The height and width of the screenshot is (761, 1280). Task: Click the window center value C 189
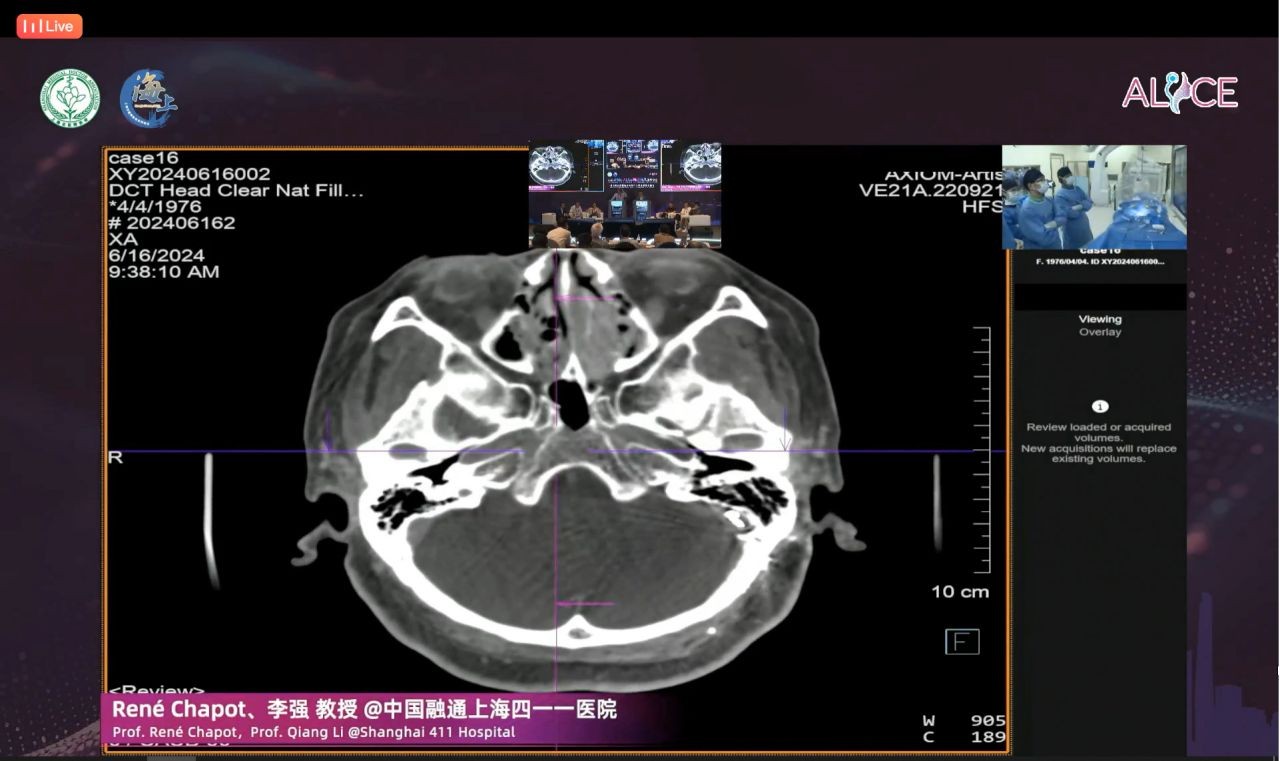point(964,737)
